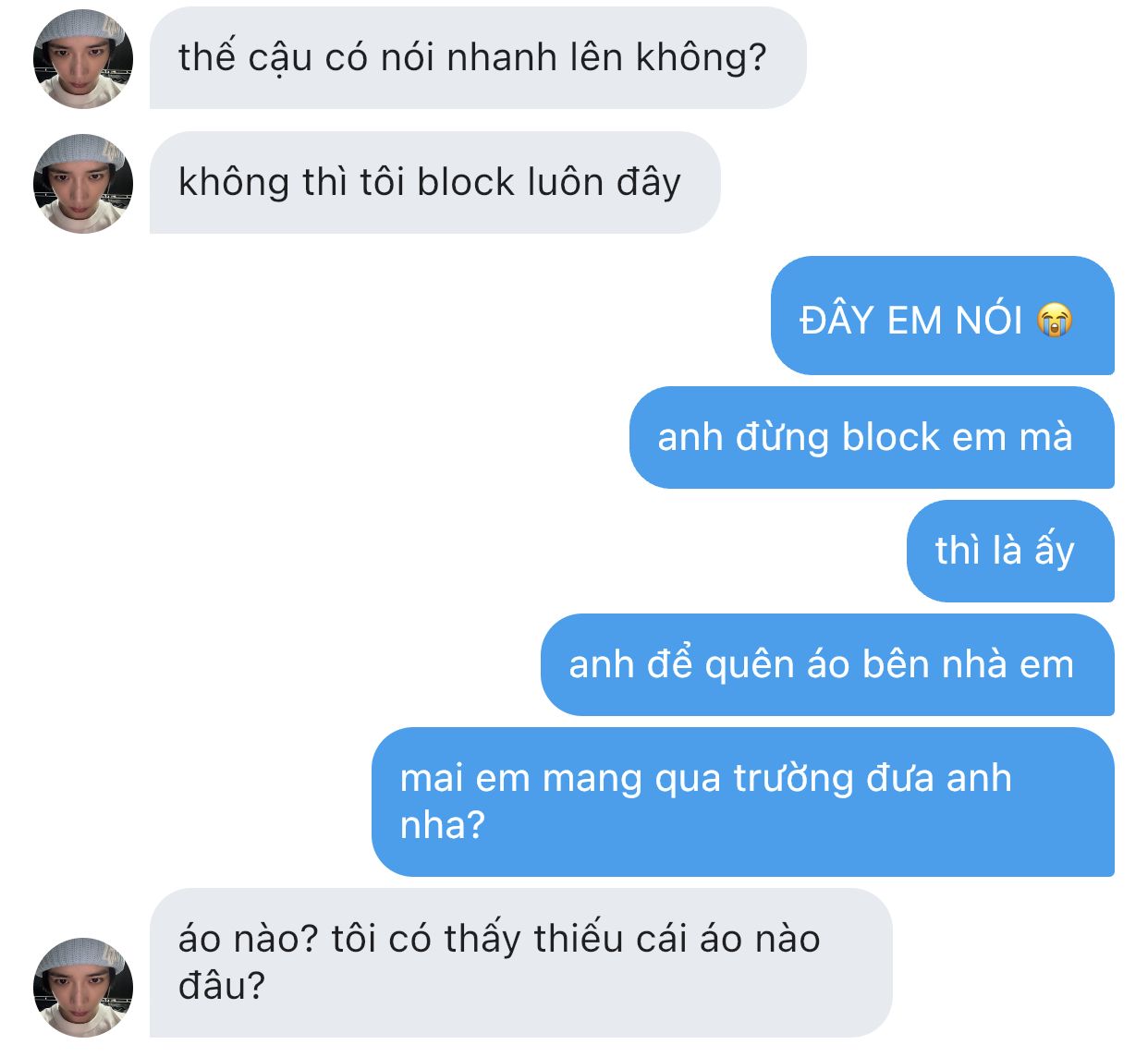Select the message "thế cậu có nói nhanh lên không?"
Screen dimensions: 1148x1057
478,58
